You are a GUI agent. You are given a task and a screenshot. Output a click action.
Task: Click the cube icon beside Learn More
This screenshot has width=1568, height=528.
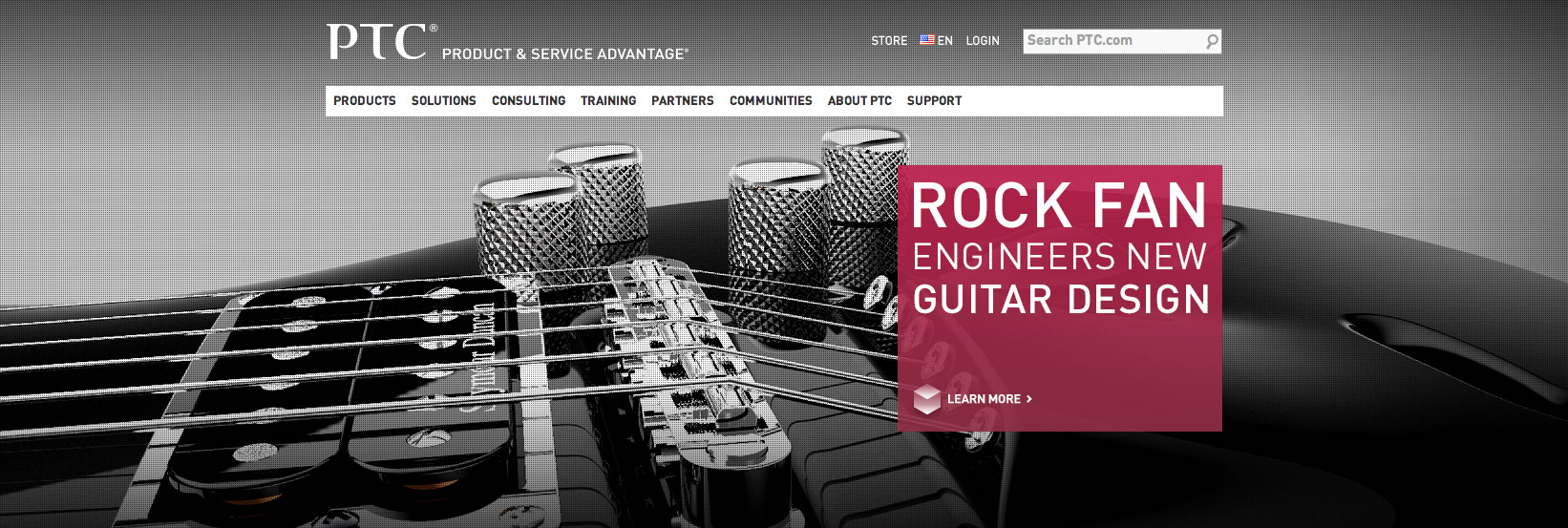click(x=926, y=399)
